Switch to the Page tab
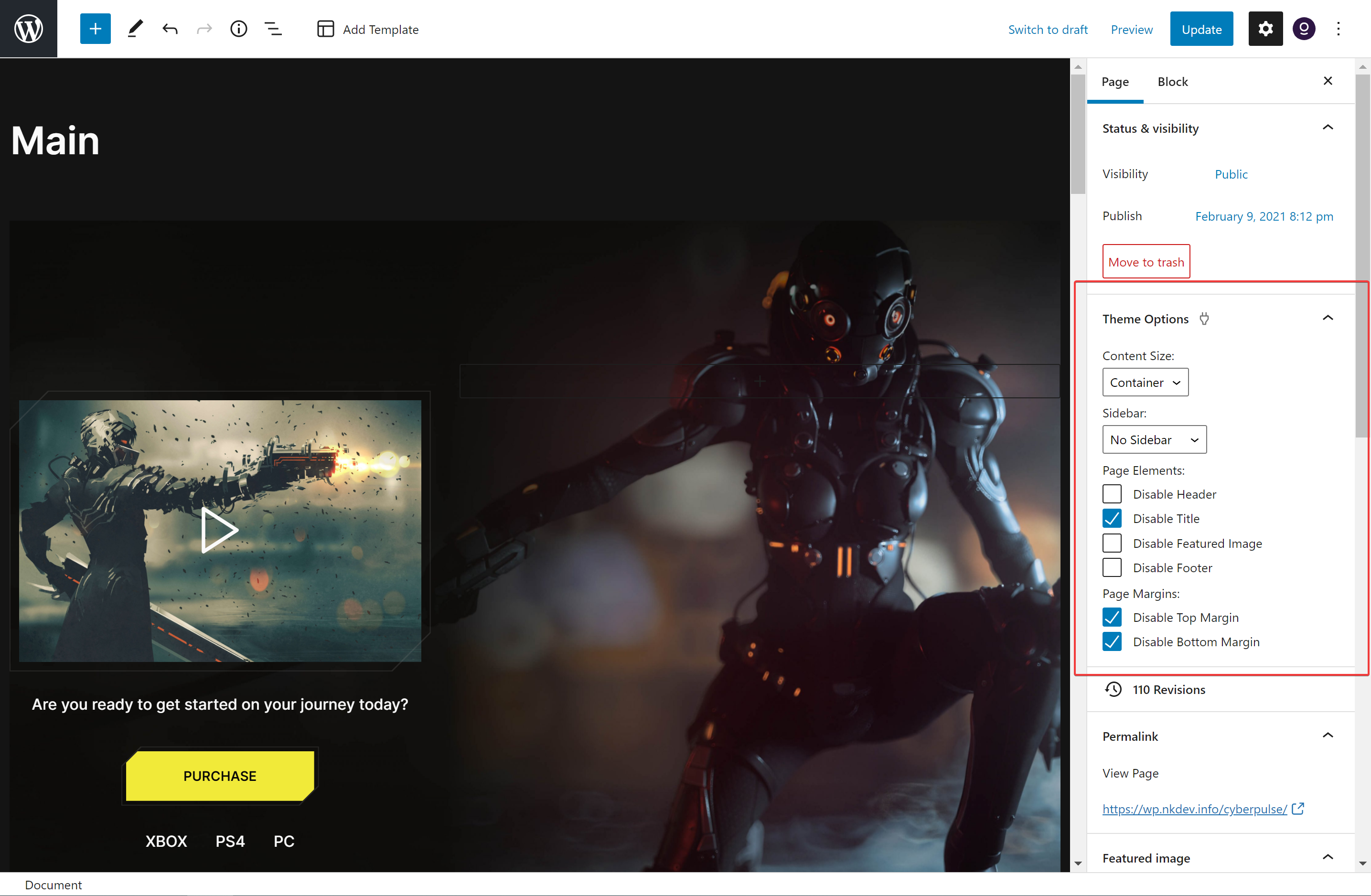This screenshot has height=896, width=1371. click(x=1114, y=82)
